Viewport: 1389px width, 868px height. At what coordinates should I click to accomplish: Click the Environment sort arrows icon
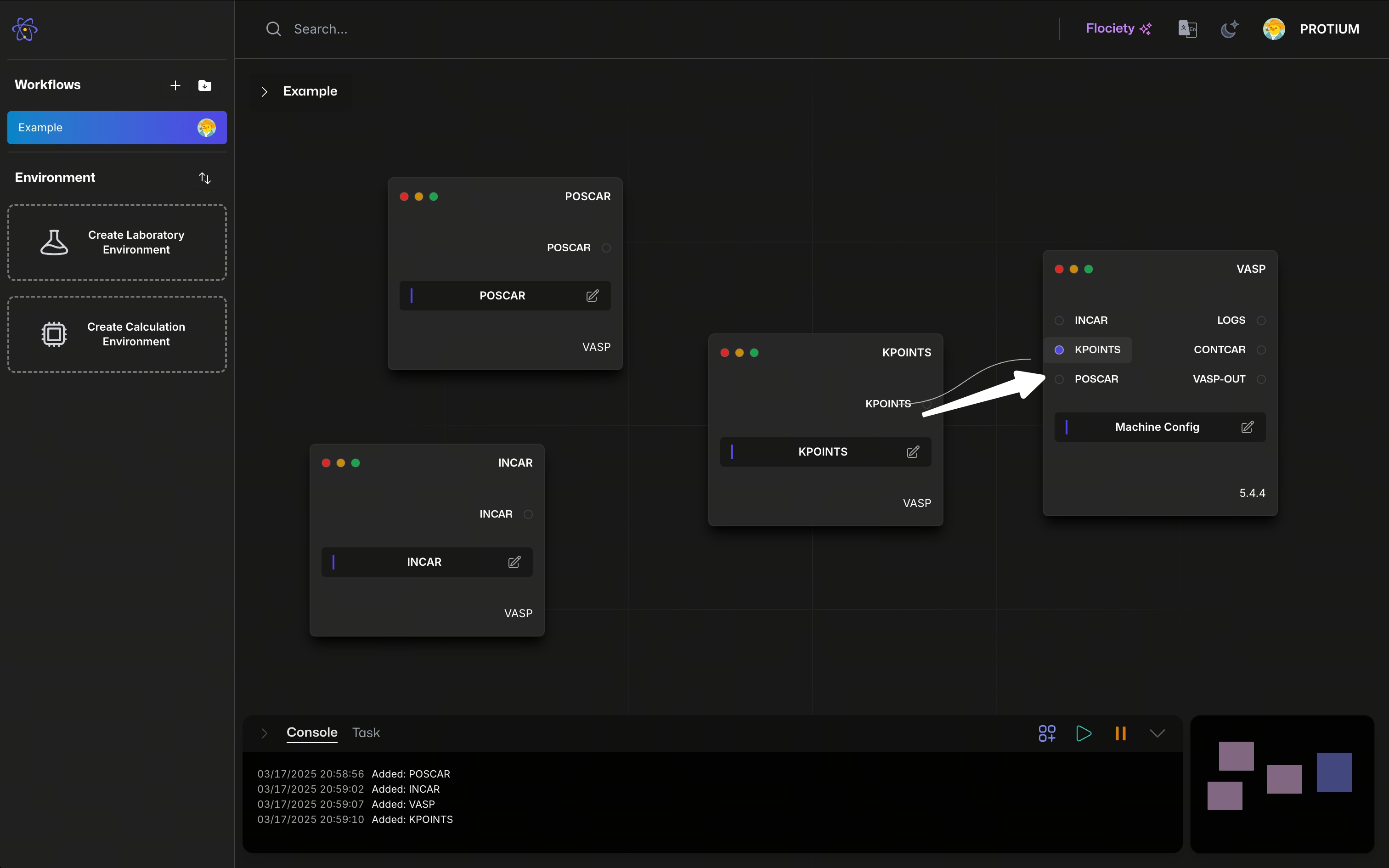(205, 178)
